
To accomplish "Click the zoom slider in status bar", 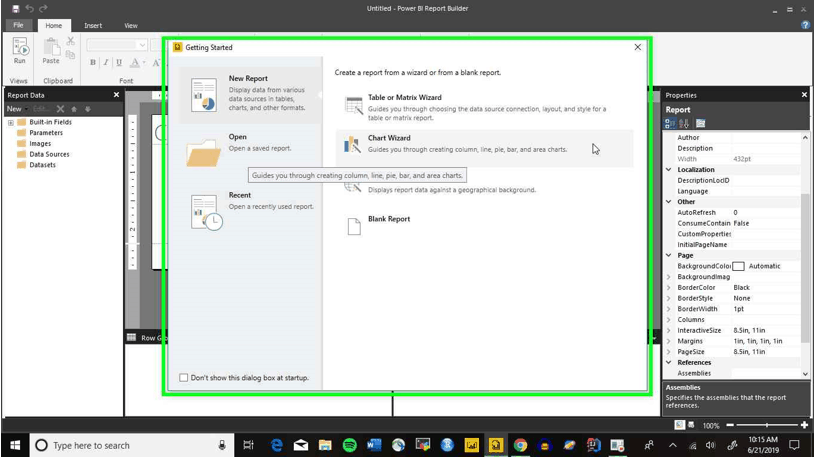I will tap(767, 425).
